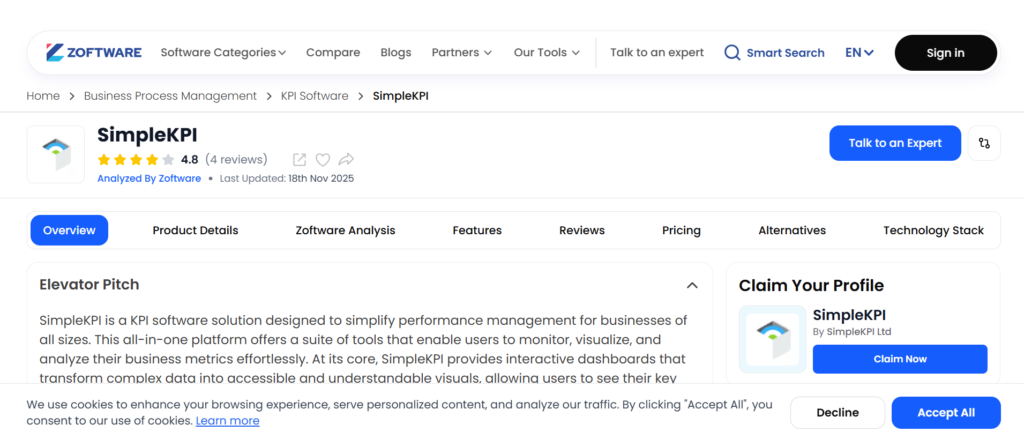Open the Partners dropdown menu
The height and width of the screenshot is (439, 1024).
click(461, 53)
